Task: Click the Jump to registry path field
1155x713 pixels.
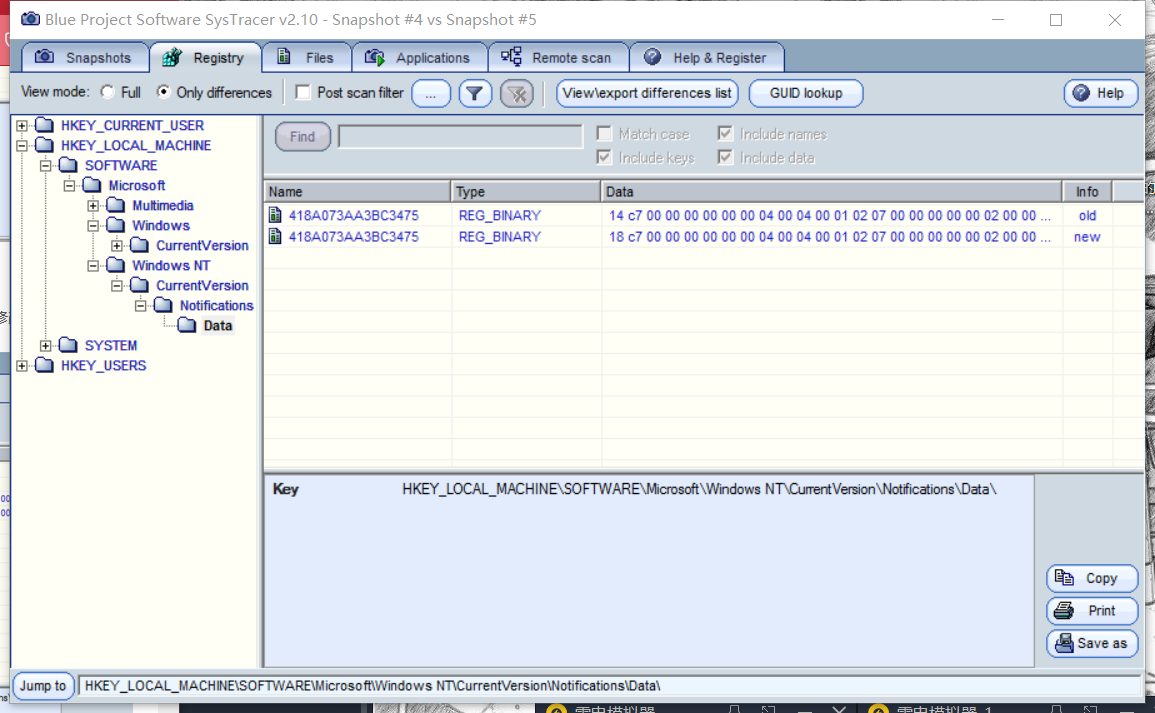Action: tap(610, 686)
